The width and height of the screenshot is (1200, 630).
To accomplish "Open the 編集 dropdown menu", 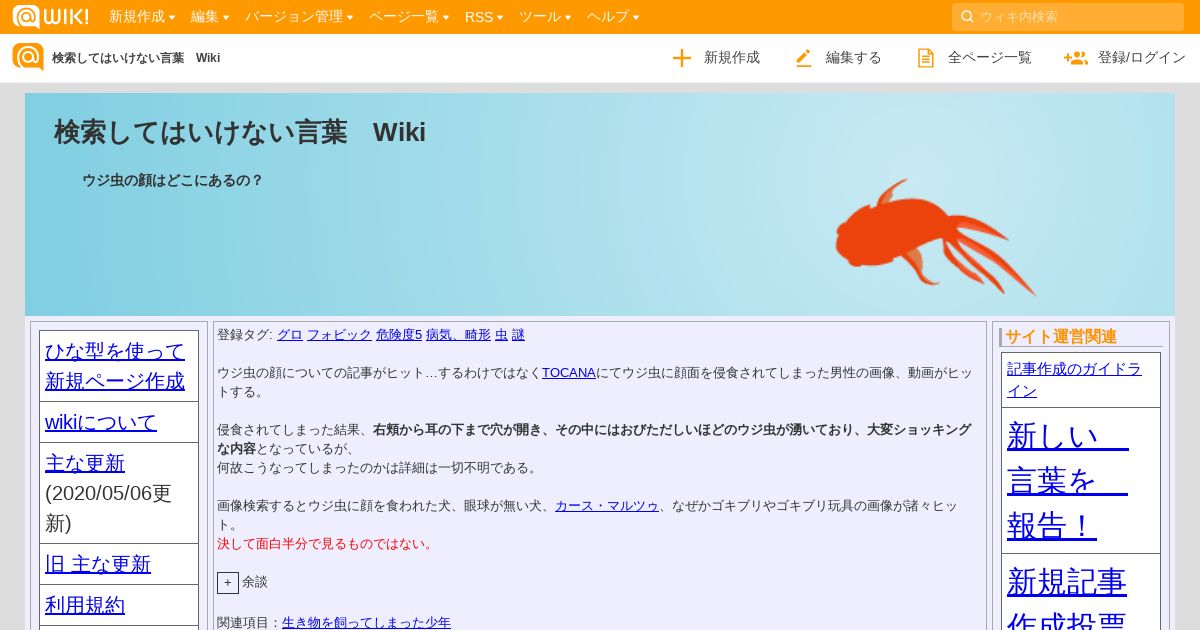I will tap(210, 17).
